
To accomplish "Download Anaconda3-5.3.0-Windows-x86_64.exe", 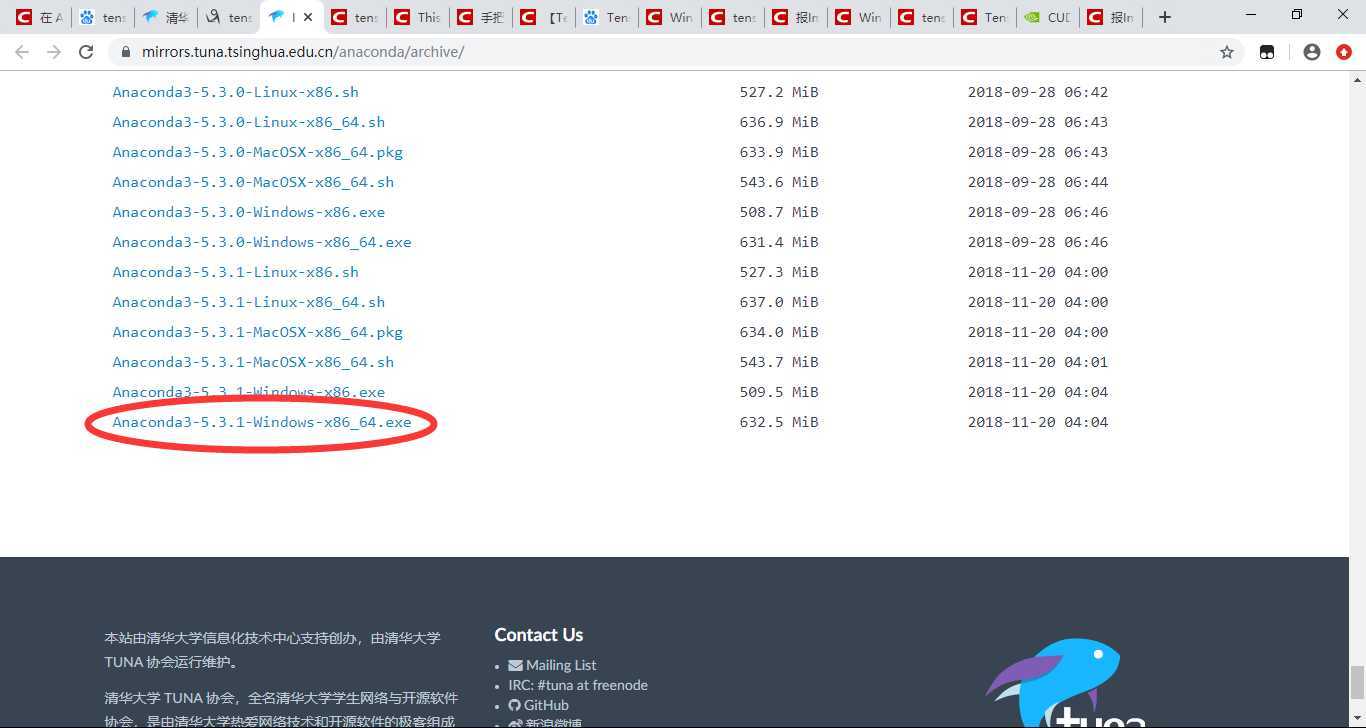I will tap(262, 242).
